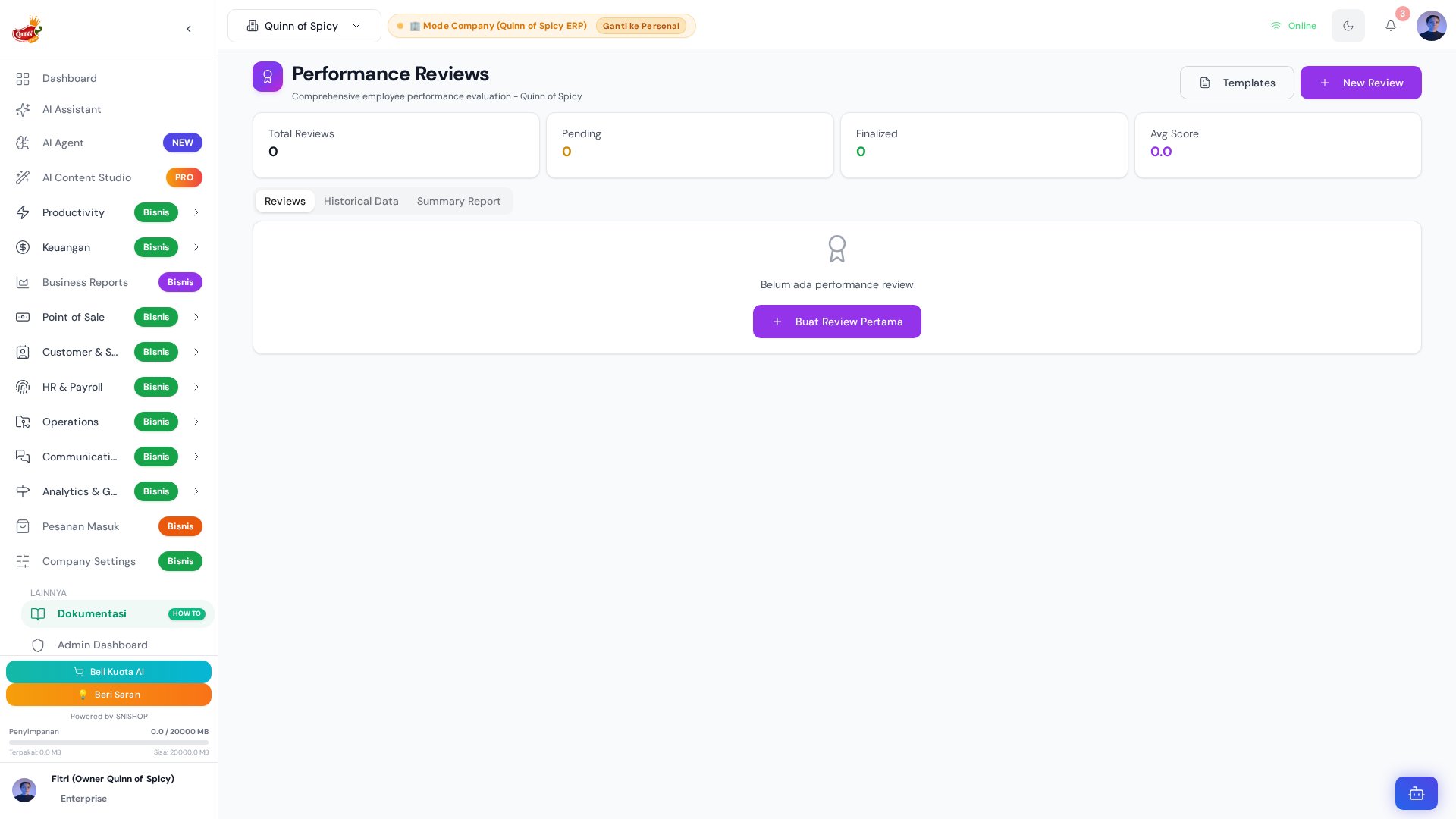This screenshot has height=819, width=1456.
Task: Open the chatbot assistant floating button
Action: pyautogui.click(x=1417, y=793)
